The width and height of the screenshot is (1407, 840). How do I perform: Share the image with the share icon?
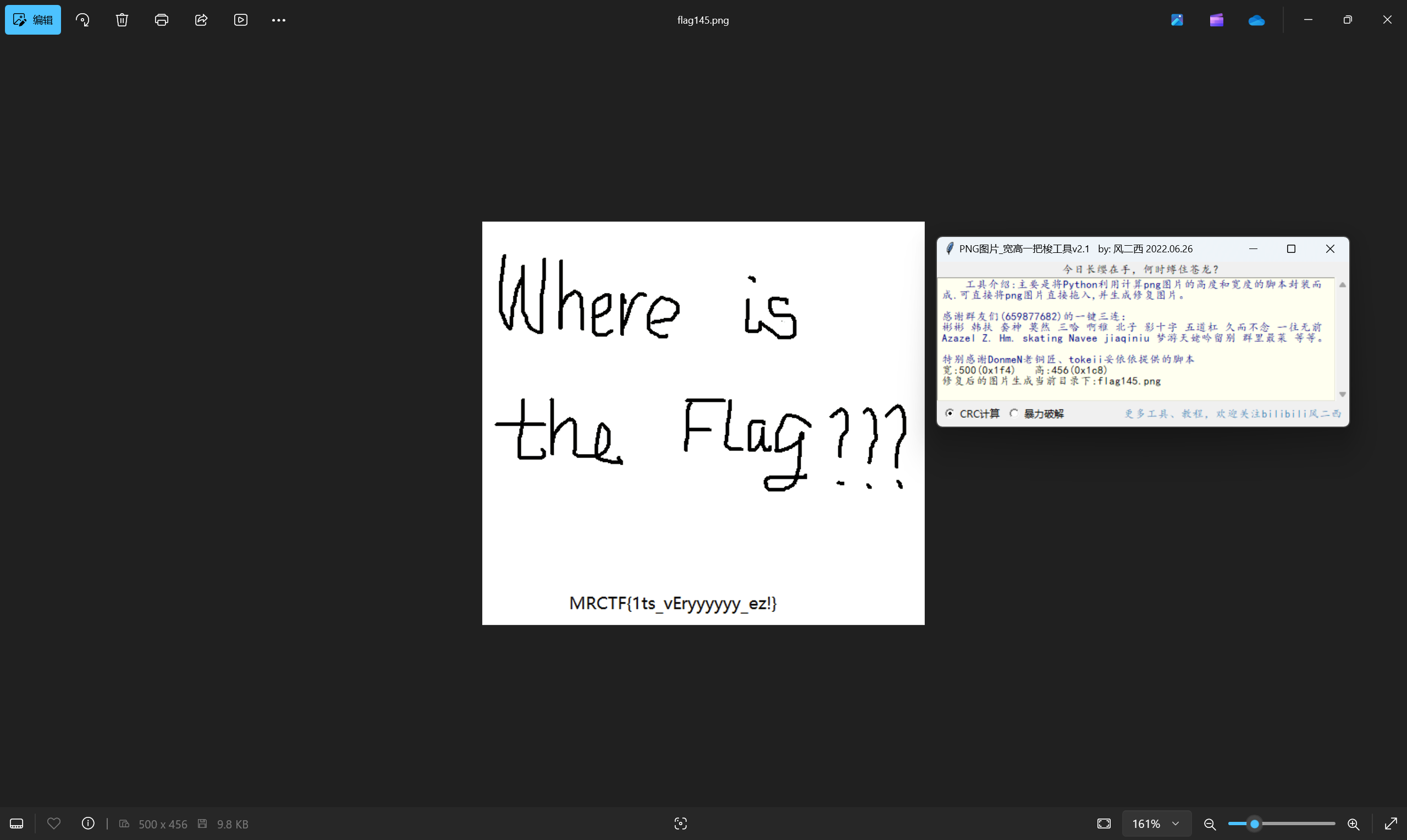click(x=201, y=20)
